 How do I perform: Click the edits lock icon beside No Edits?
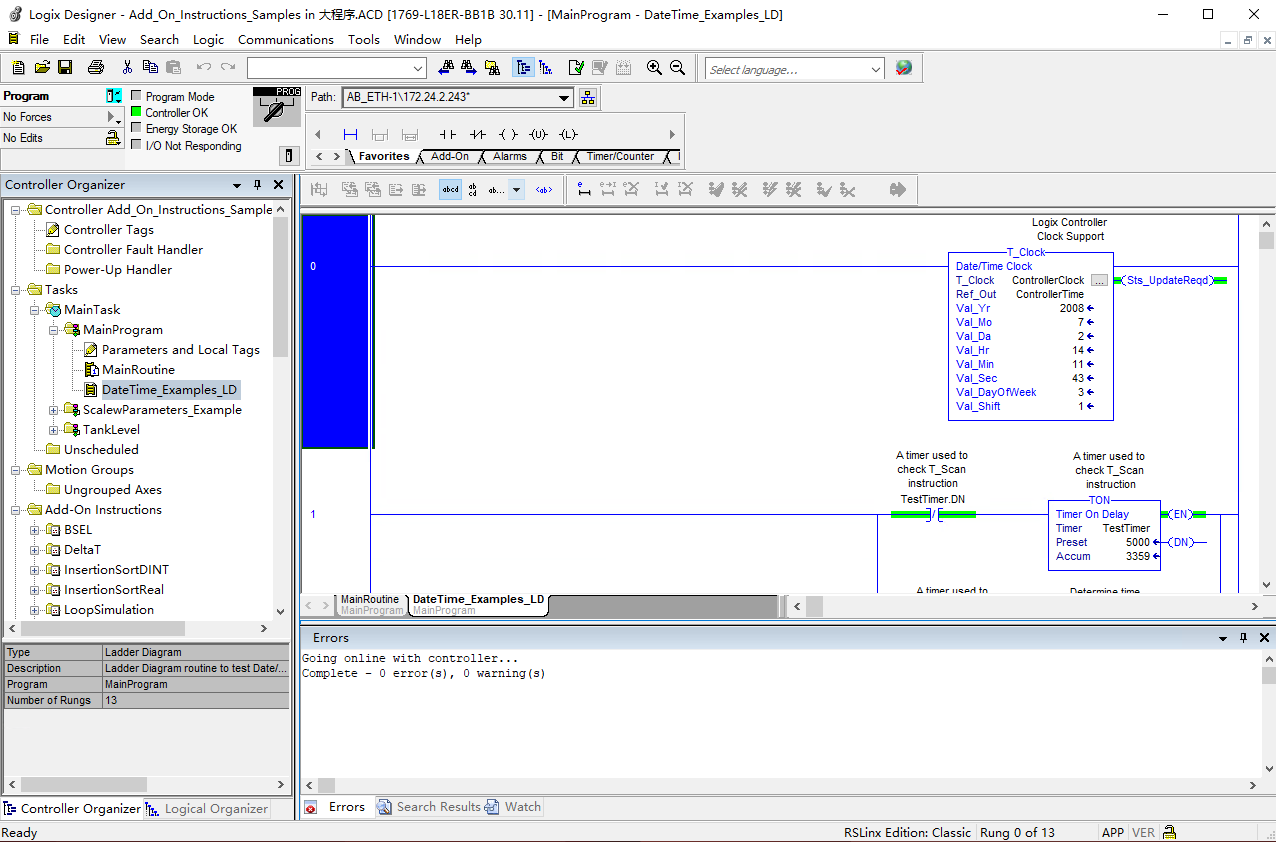[x=114, y=138]
